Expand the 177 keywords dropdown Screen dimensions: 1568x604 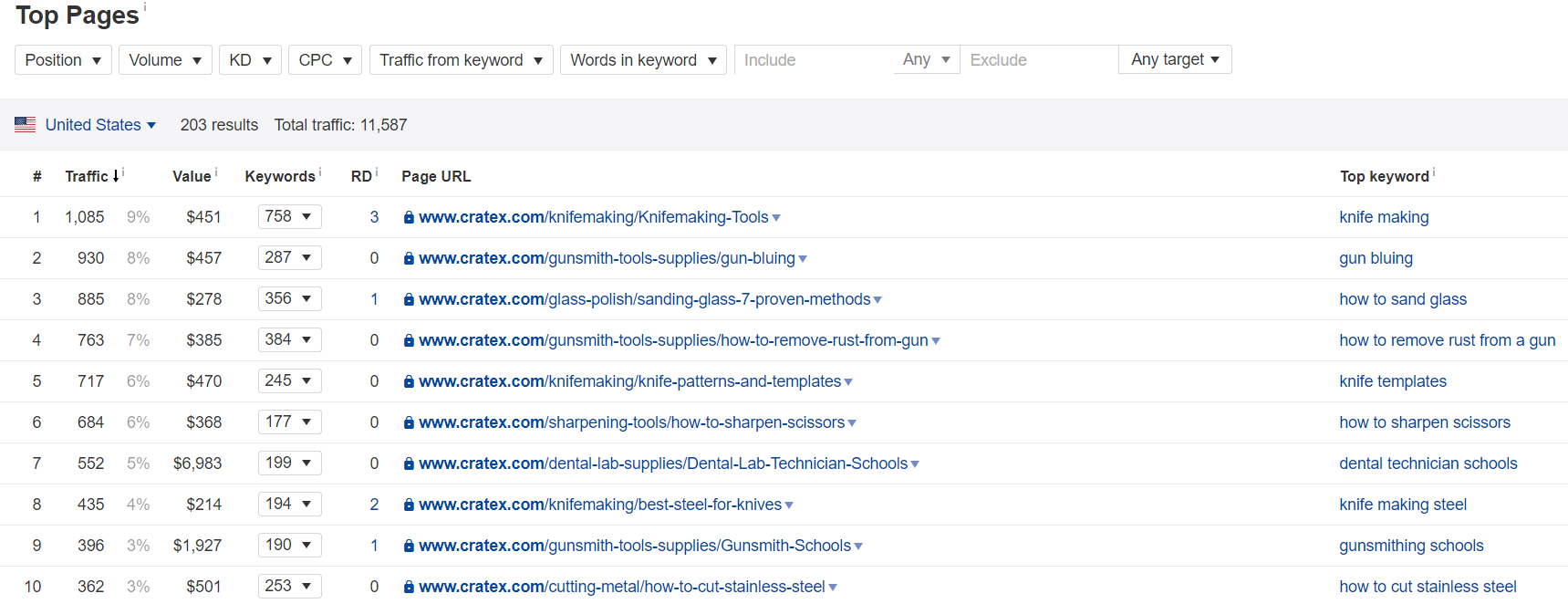point(289,422)
